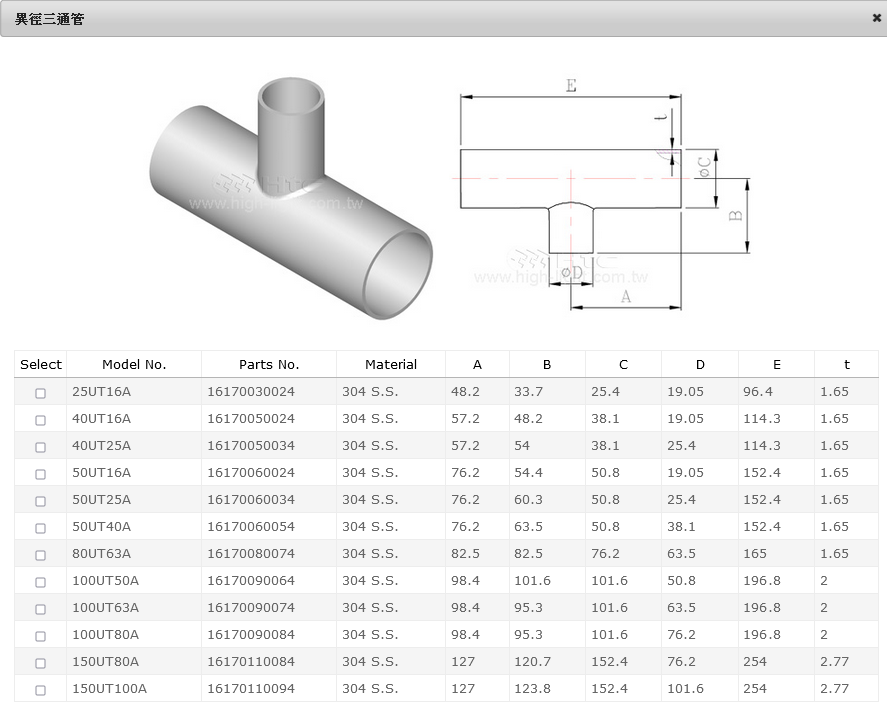Toggle the 150UT100A checkbox
Image resolution: width=887 pixels, height=706 pixels.
point(41,690)
